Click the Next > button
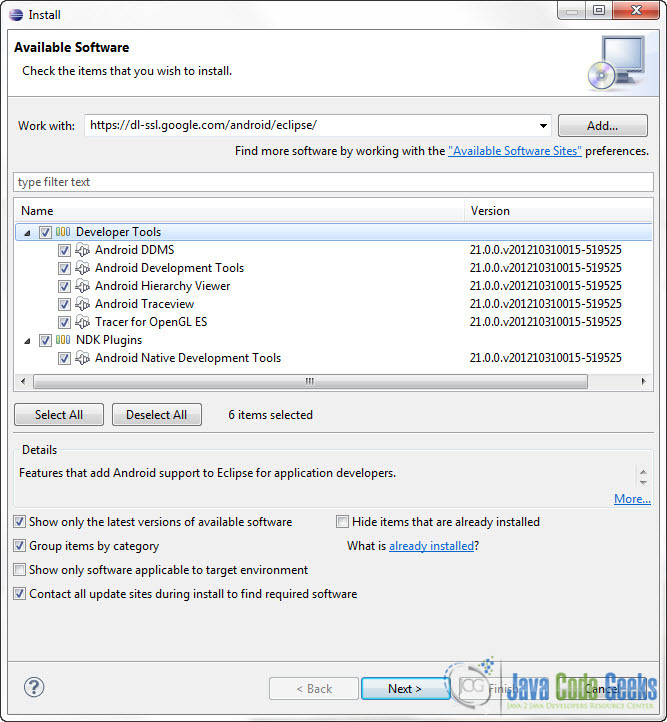The width and height of the screenshot is (667, 722). click(405, 689)
